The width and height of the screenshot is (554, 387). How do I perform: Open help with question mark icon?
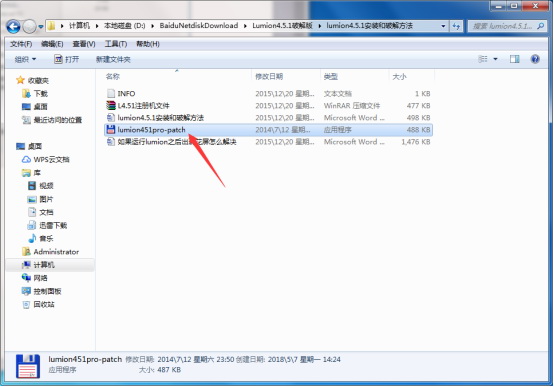(x=535, y=59)
